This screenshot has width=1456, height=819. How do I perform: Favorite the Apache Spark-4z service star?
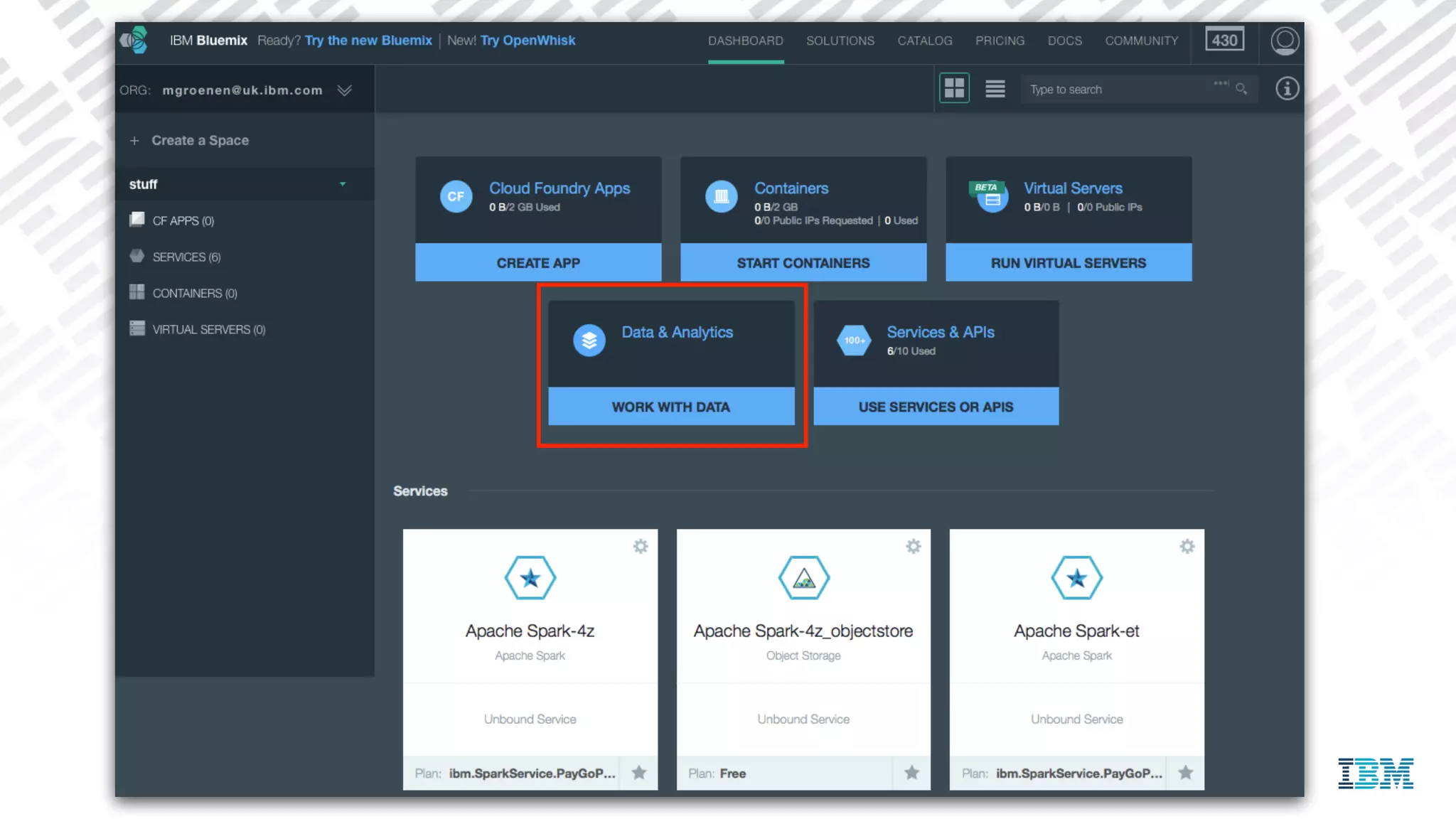639,773
